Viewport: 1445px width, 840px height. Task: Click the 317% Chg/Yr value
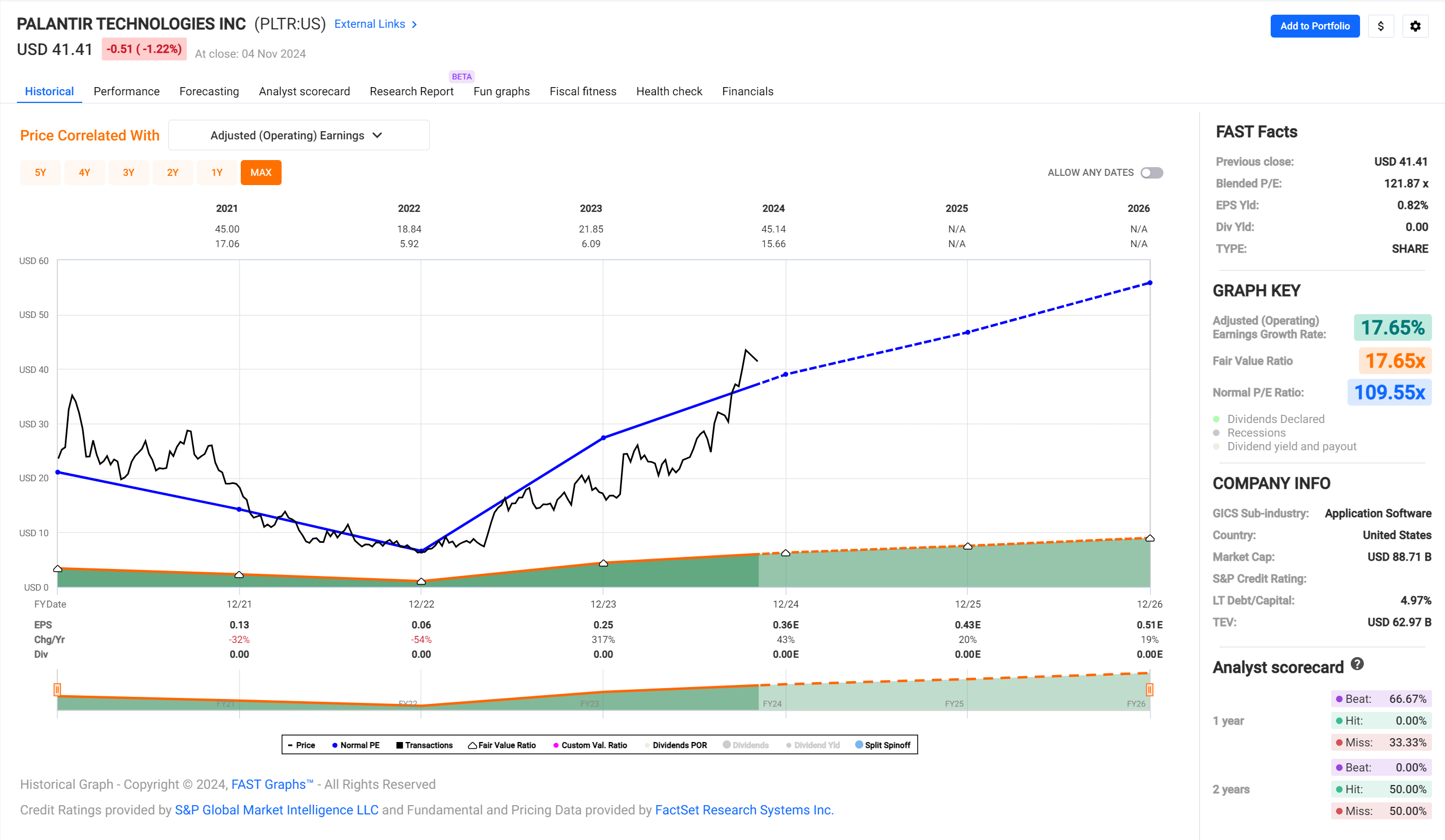pyautogui.click(x=603, y=640)
